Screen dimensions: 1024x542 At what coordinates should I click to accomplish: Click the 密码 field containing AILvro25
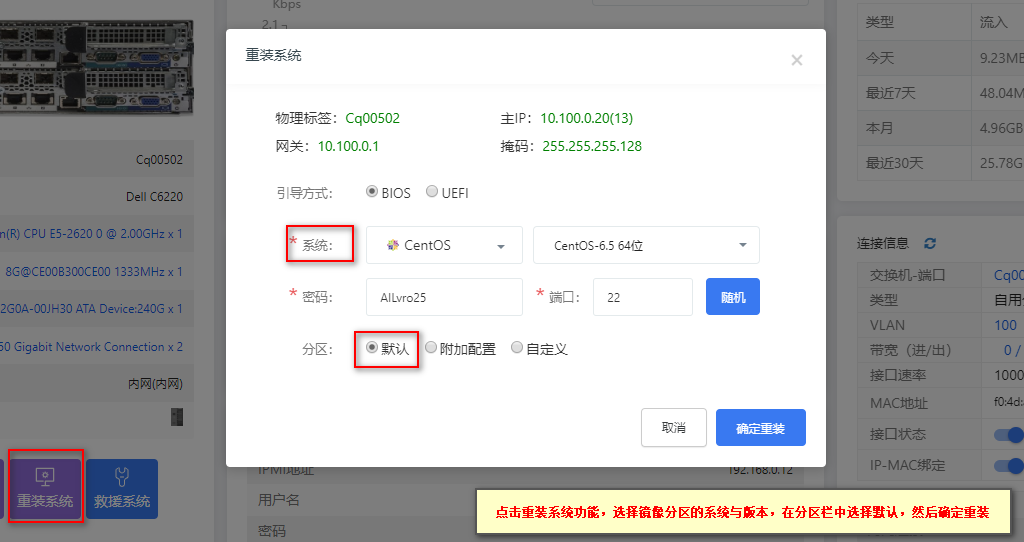pos(444,297)
